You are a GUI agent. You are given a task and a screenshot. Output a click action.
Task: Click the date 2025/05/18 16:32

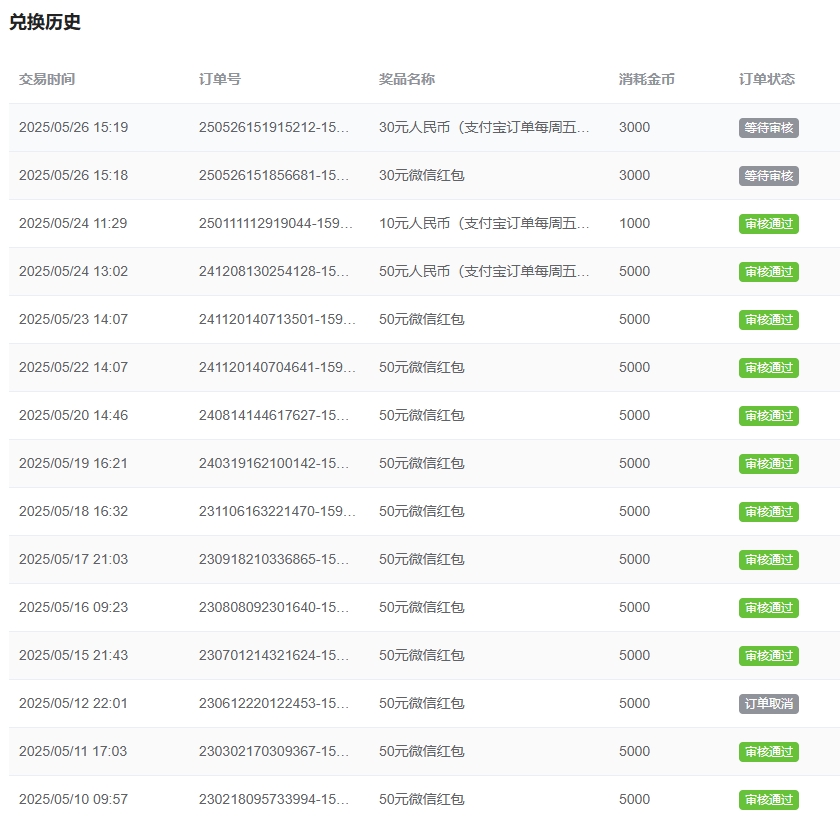point(73,512)
